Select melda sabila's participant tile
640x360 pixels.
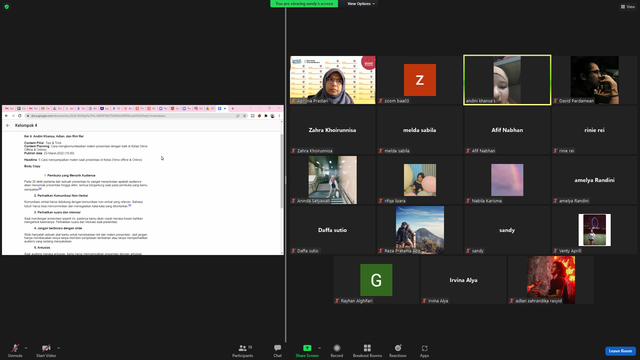pyautogui.click(x=420, y=130)
